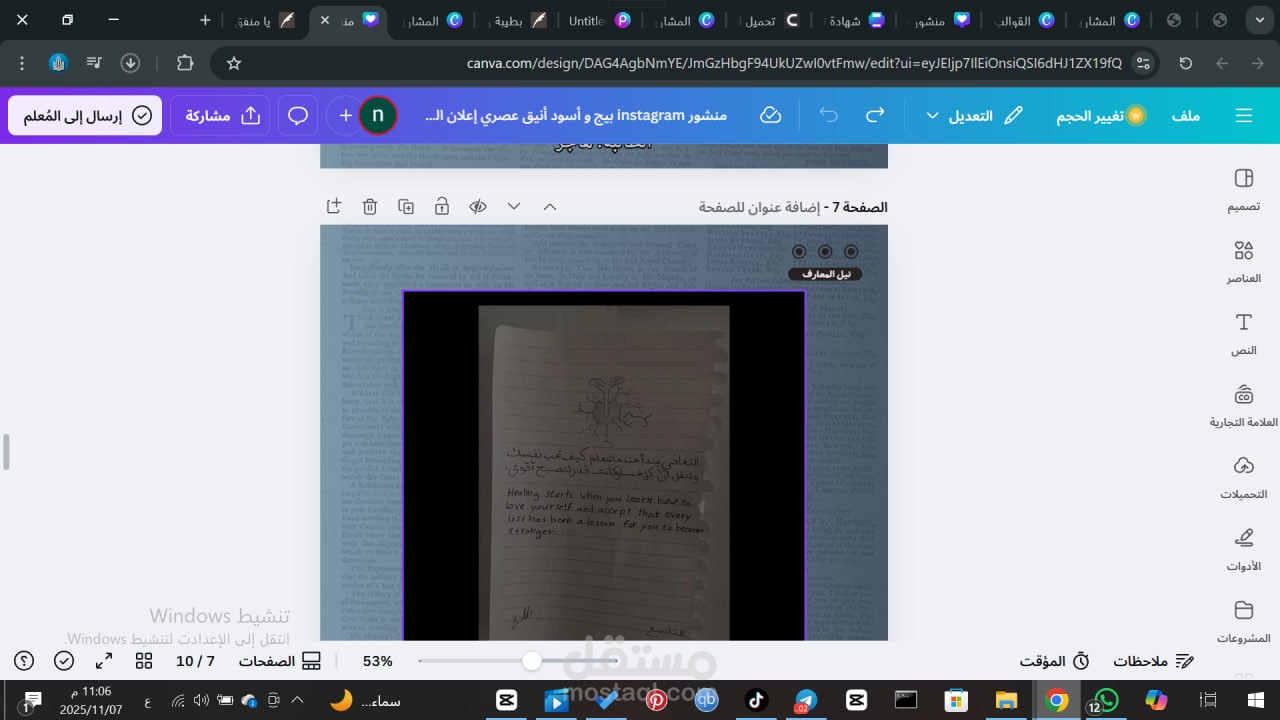Delete page 7 with the trash icon
Screen dimensions: 1280x720
[370, 207]
